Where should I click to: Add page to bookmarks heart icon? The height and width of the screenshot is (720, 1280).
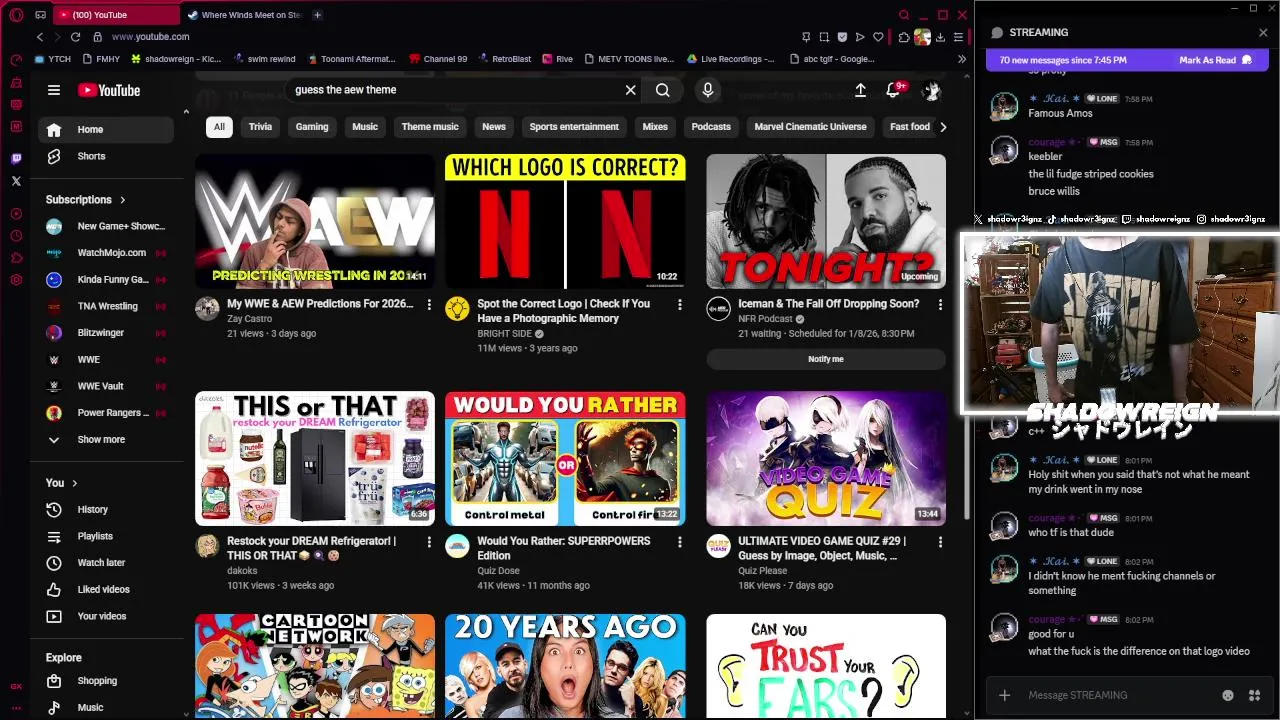[878, 37]
